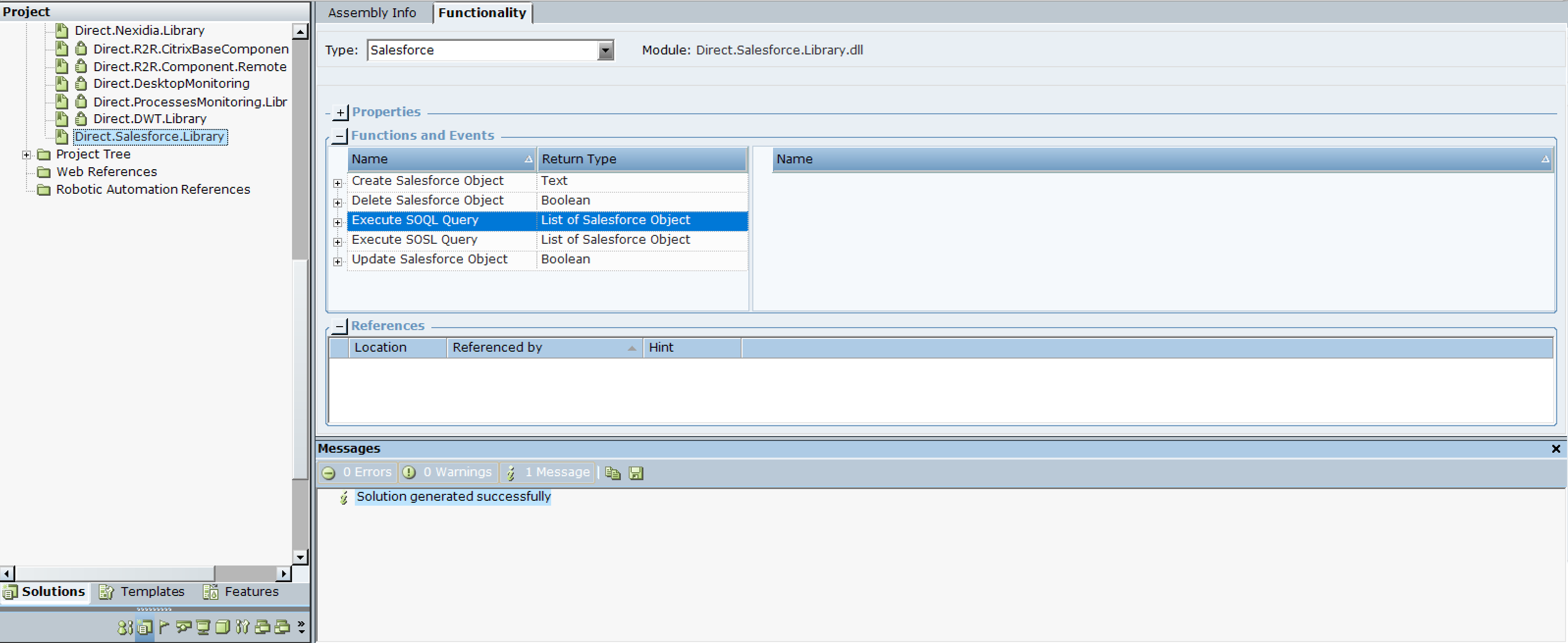Click the person and info icon in bottom toolbar
This screenshot has height=643, width=1568.
[125, 627]
